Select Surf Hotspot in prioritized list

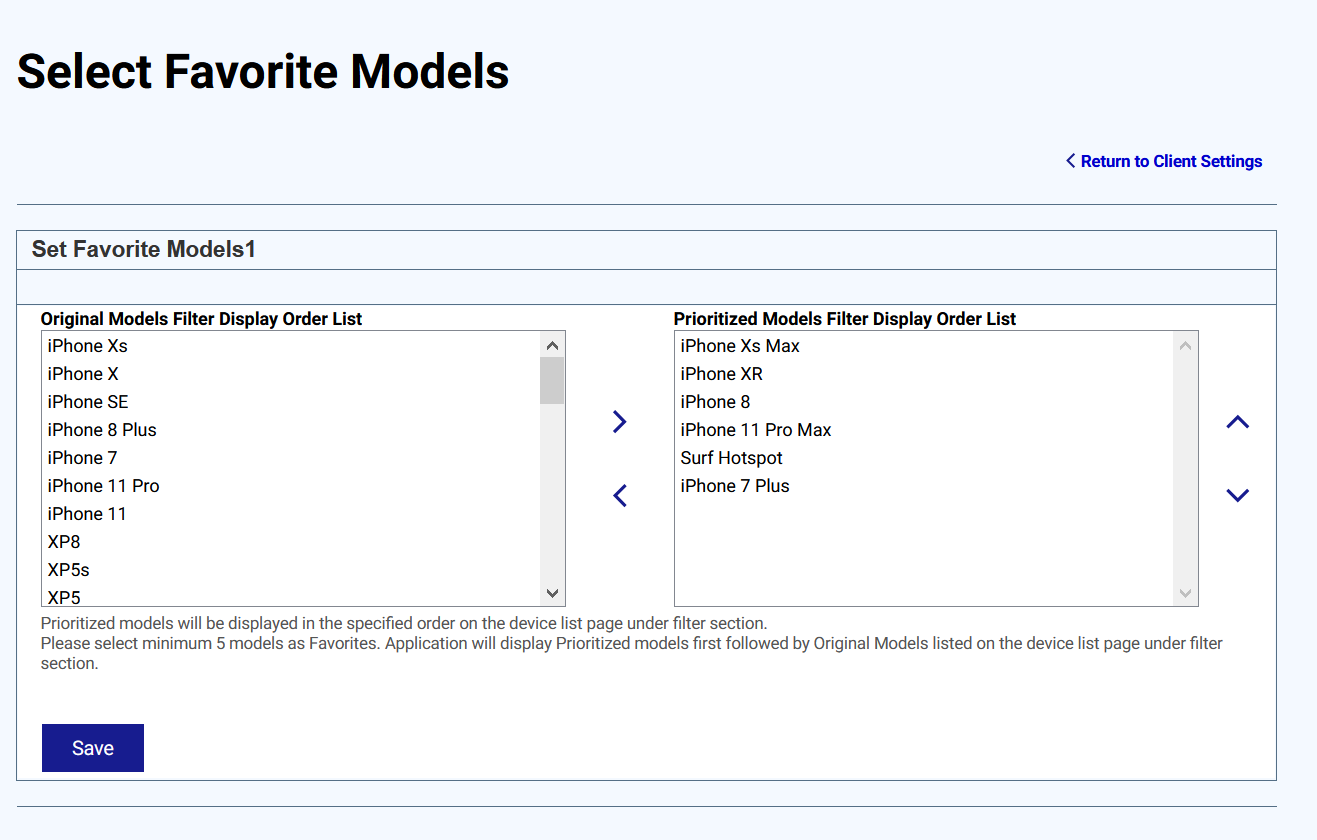click(732, 458)
